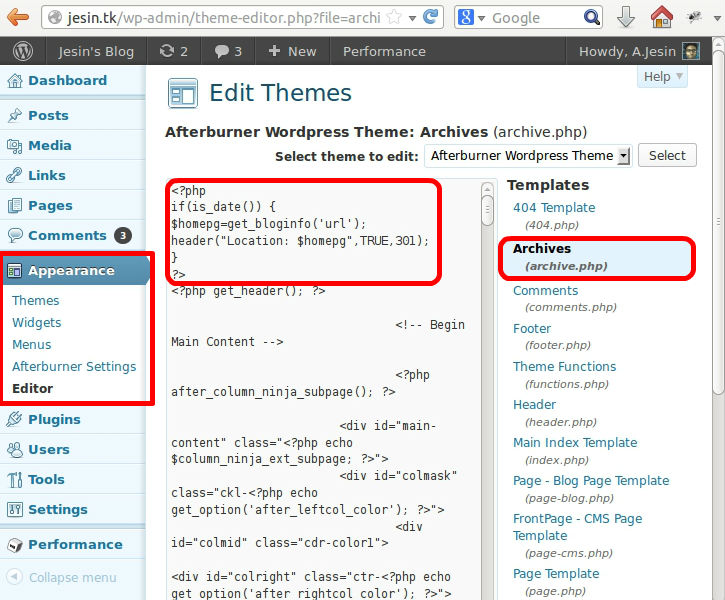This screenshot has width=725, height=600.
Task: Open the updates icon showing 2
Action: [173, 51]
